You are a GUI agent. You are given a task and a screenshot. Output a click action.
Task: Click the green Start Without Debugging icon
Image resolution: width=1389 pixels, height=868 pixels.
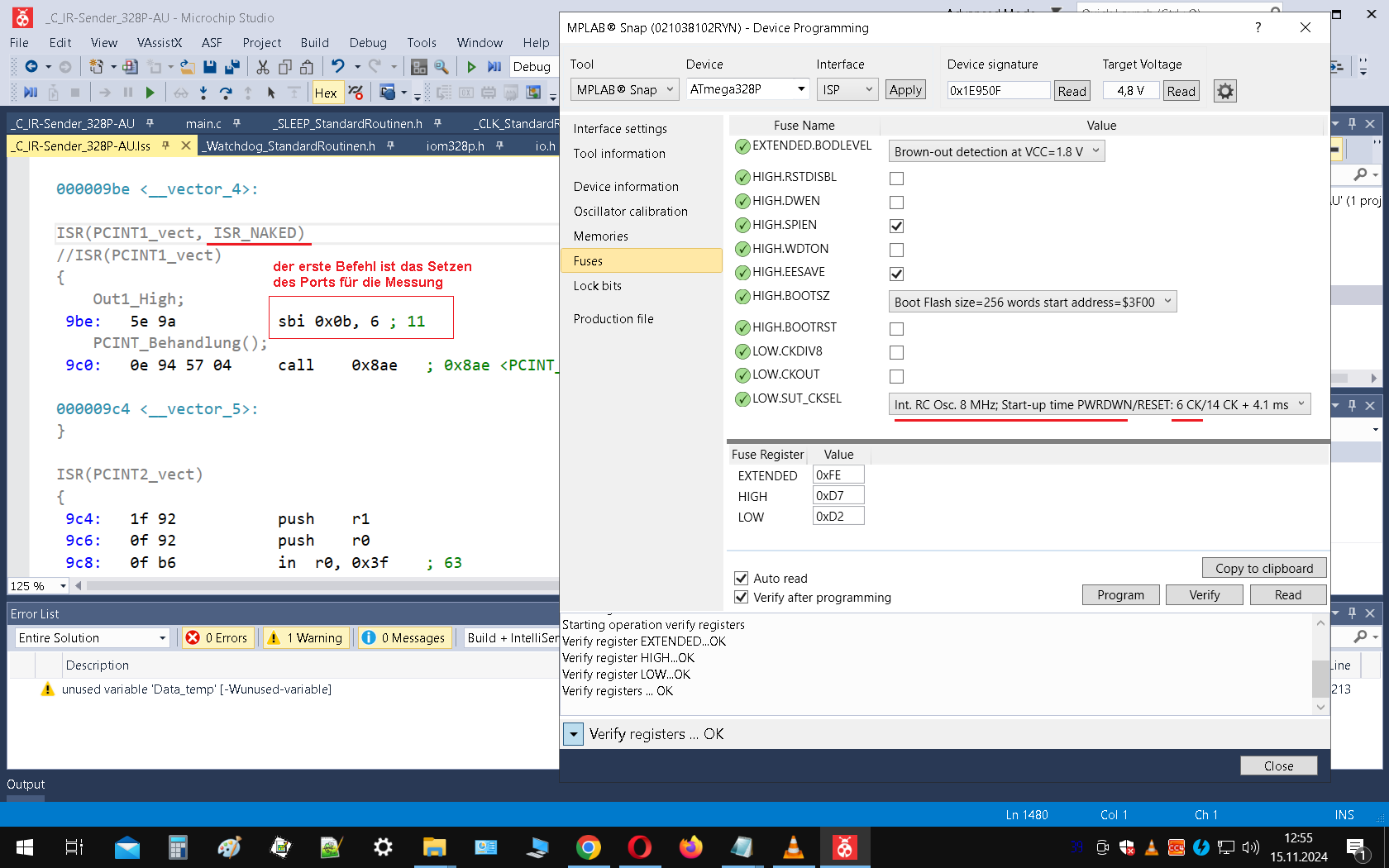coord(471,67)
